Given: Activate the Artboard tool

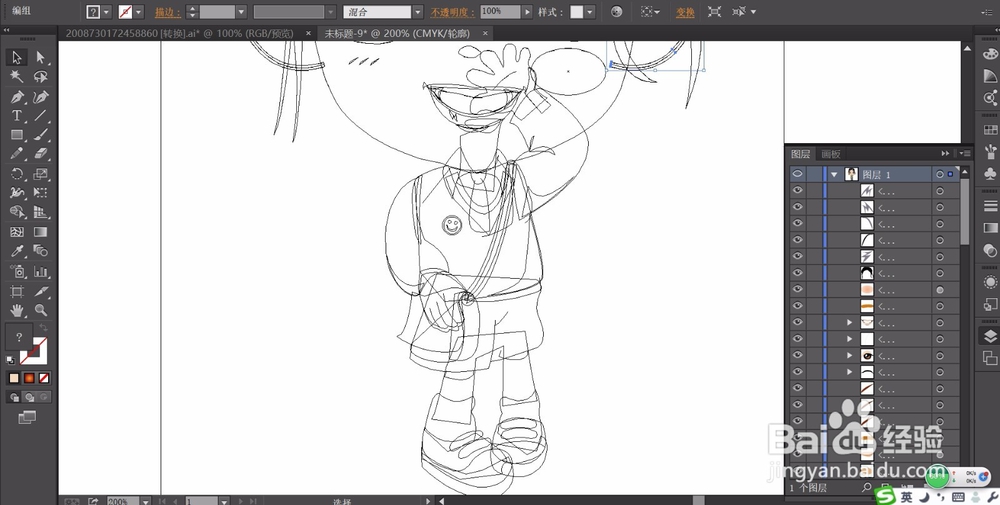Looking at the screenshot, I should tap(17, 291).
